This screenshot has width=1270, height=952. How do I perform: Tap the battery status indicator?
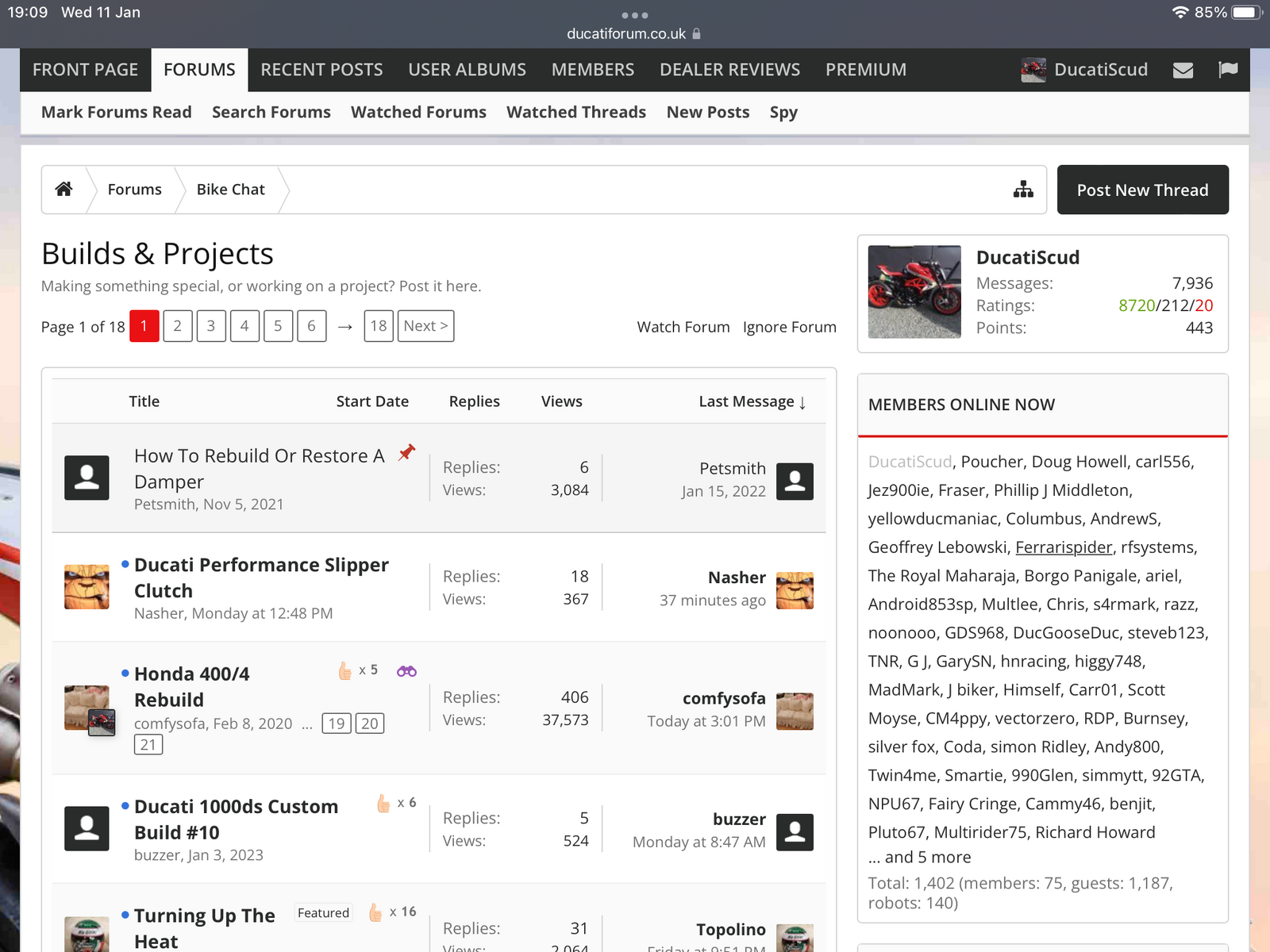(x=1247, y=13)
